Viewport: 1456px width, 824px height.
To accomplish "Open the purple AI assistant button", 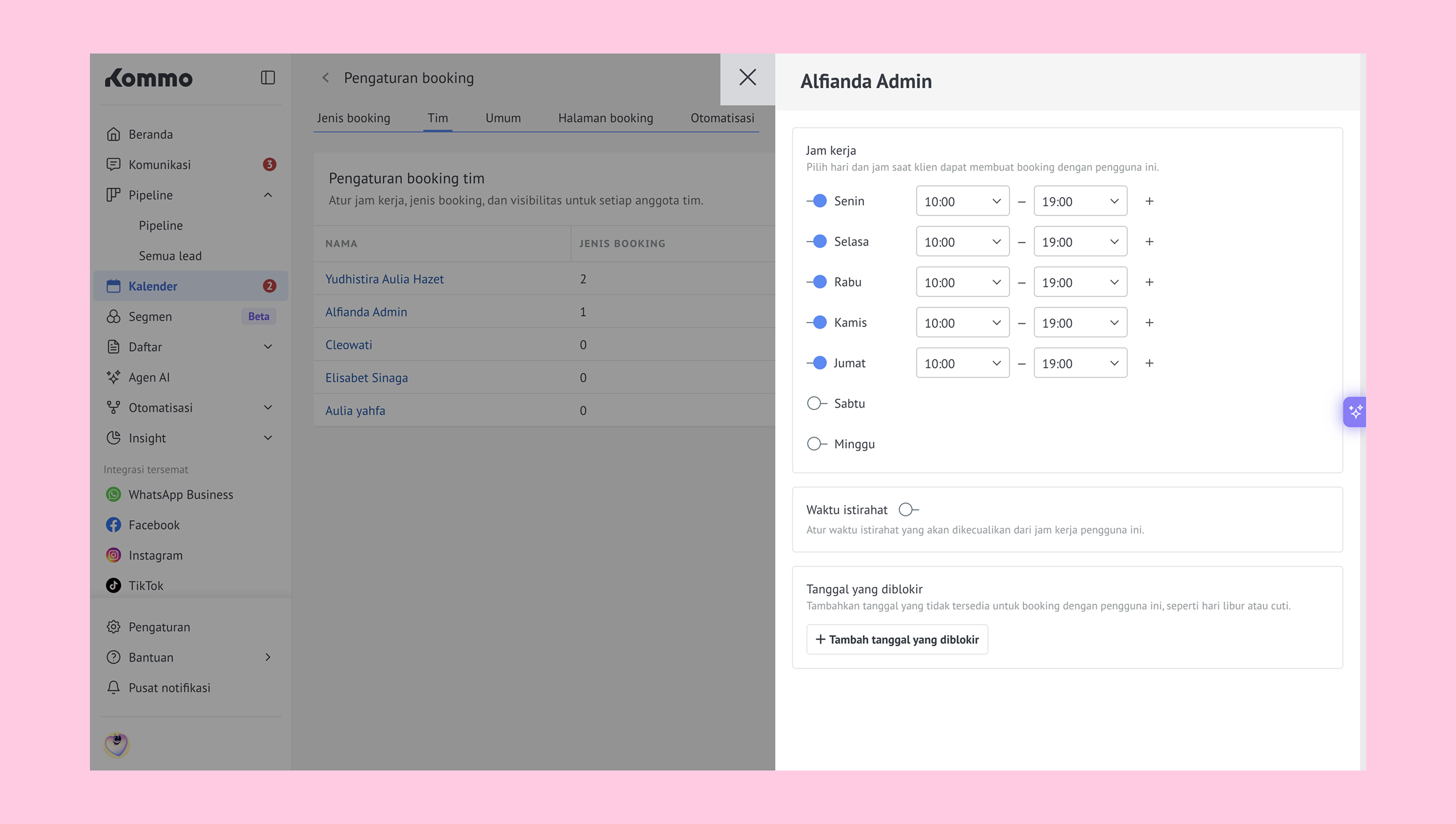I will pyautogui.click(x=1355, y=412).
